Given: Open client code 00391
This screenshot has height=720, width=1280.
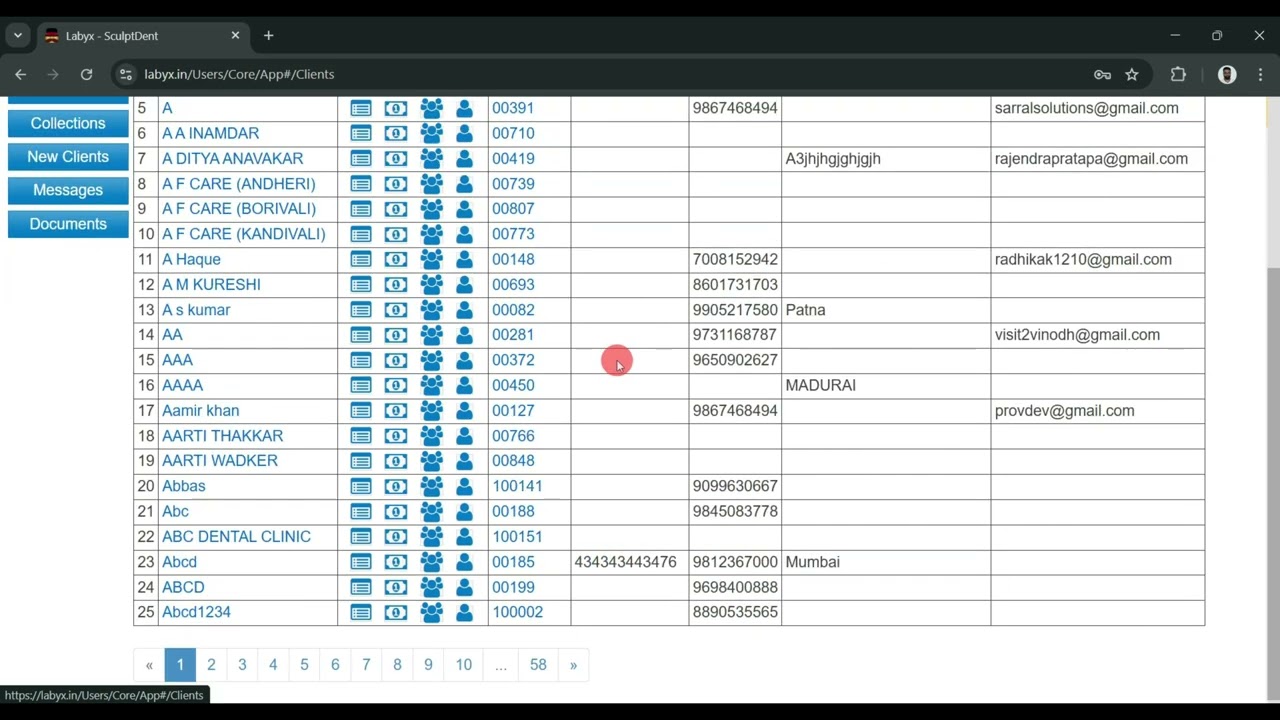Looking at the screenshot, I should (x=513, y=108).
